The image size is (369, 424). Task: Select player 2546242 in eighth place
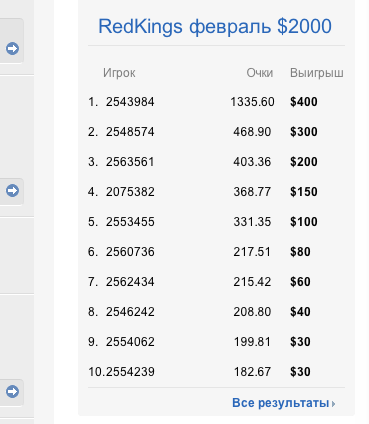pos(130,312)
